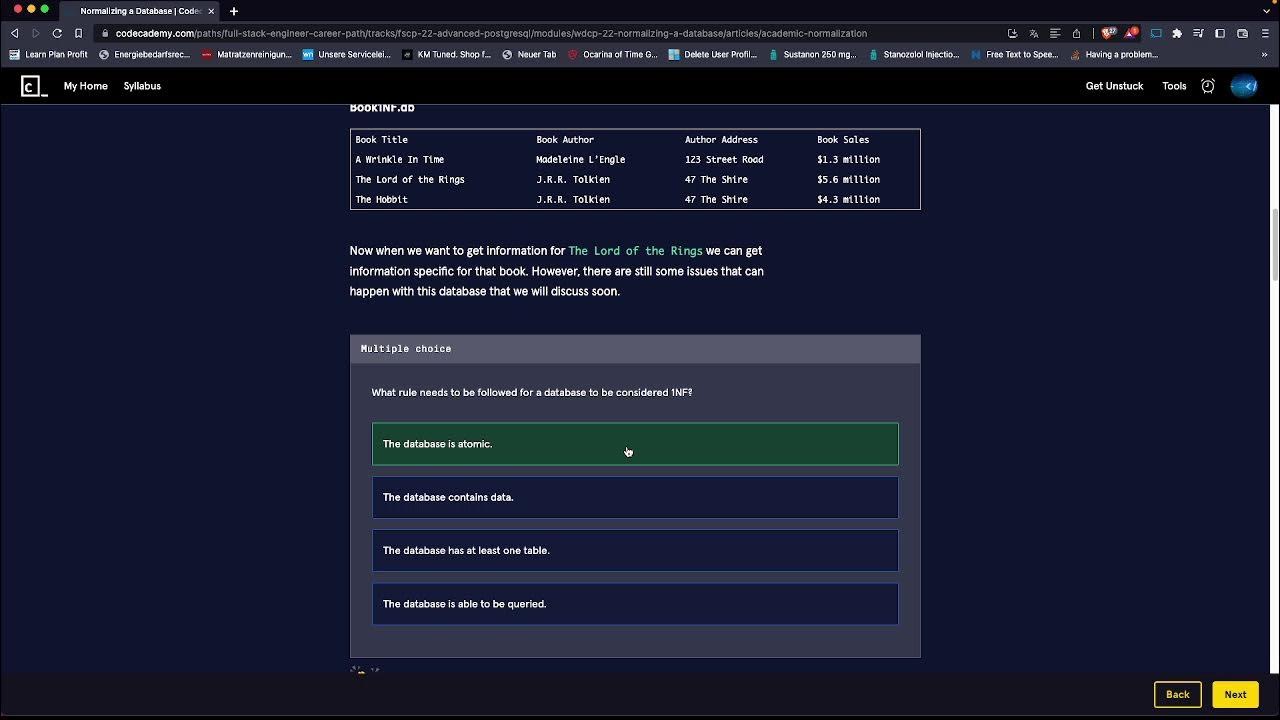
Task: Open the Unsere Servicelei... bookmark
Action: pyautogui.click(x=347, y=54)
